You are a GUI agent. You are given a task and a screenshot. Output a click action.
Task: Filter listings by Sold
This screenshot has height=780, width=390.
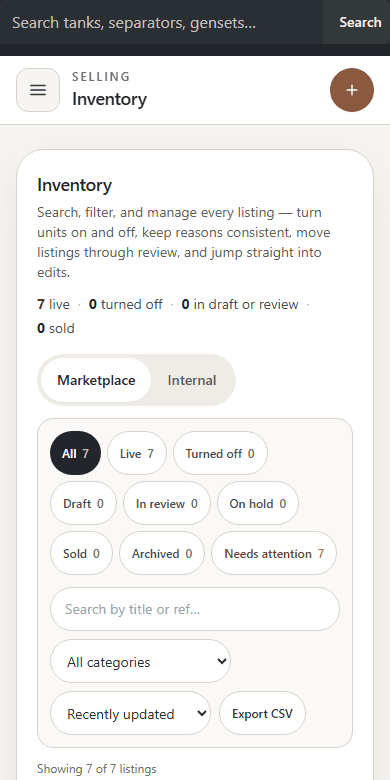pyautogui.click(x=81, y=553)
